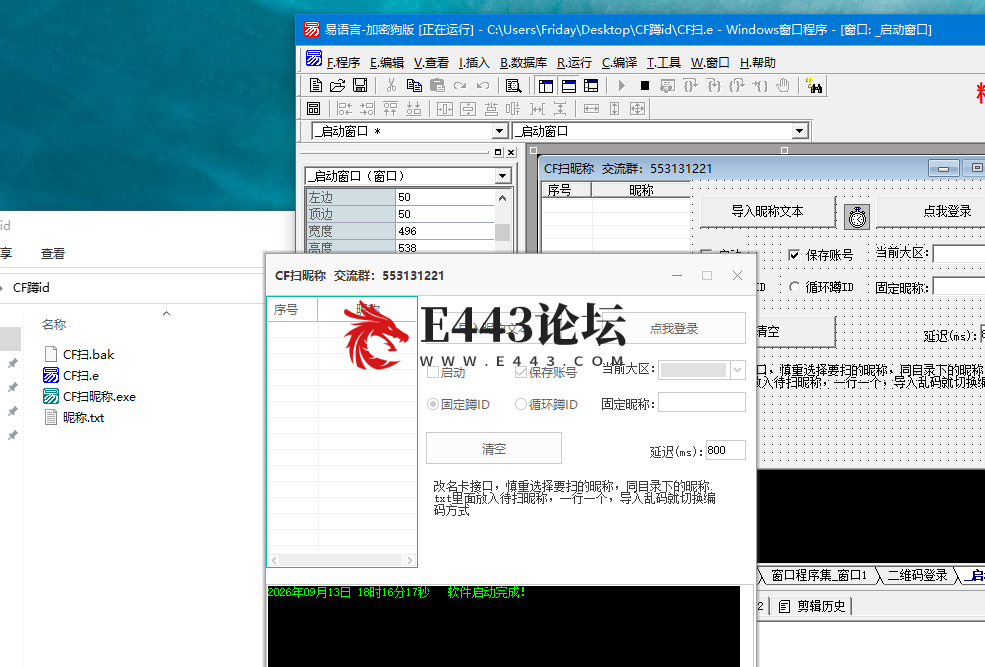Open the 剪辑历史 tab
Screen dimensions: 985x667
[x=812, y=606]
